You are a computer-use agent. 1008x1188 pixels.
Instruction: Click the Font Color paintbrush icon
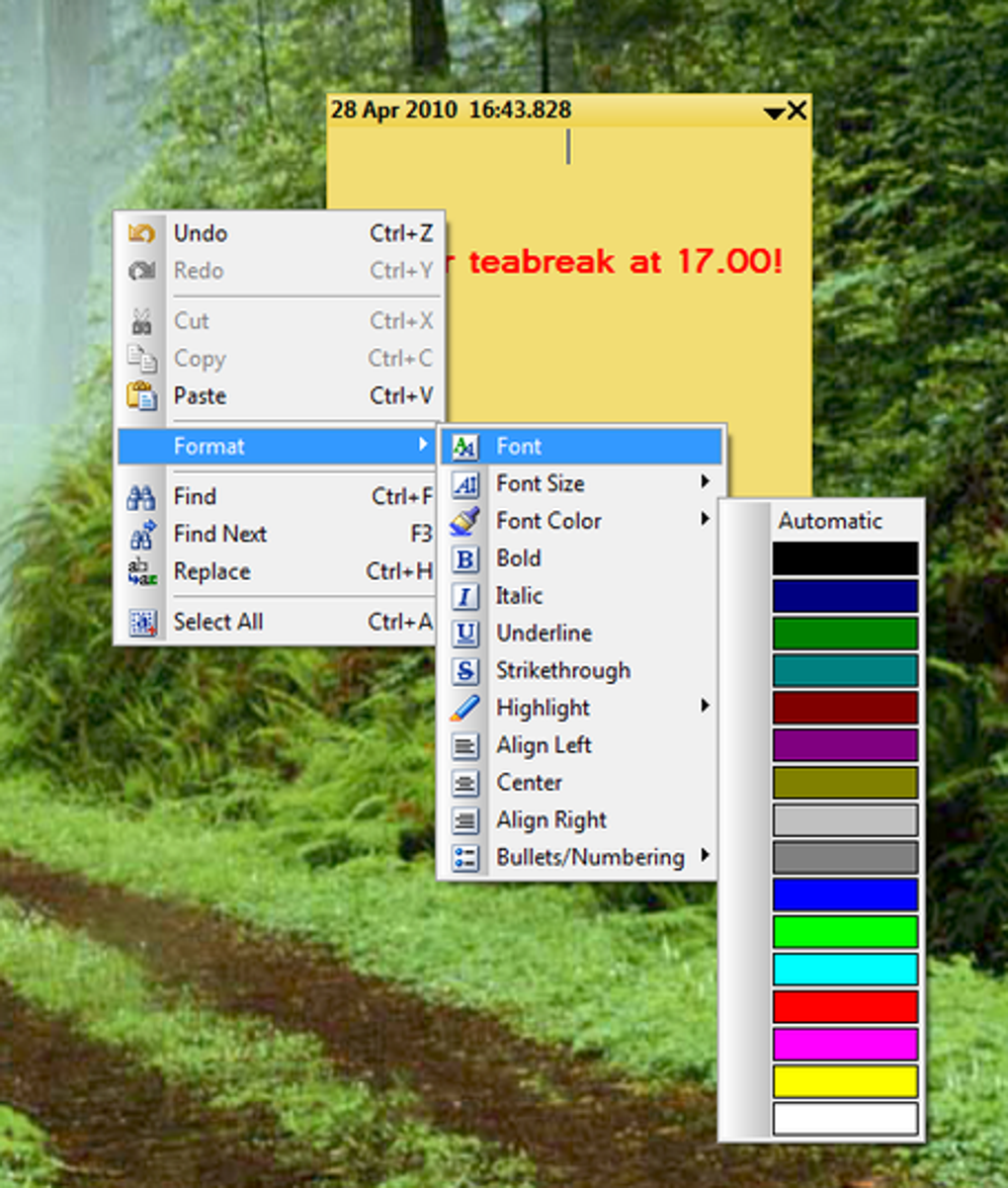(x=464, y=522)
